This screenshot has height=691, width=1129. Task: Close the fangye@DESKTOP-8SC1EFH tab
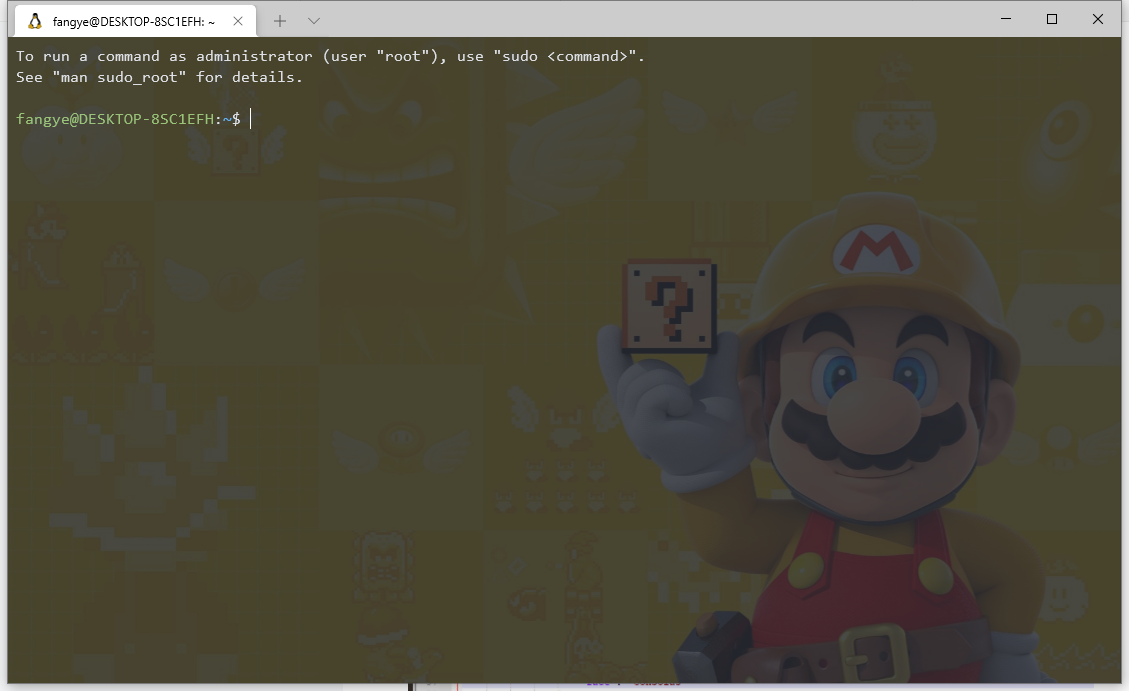point(238,22)
